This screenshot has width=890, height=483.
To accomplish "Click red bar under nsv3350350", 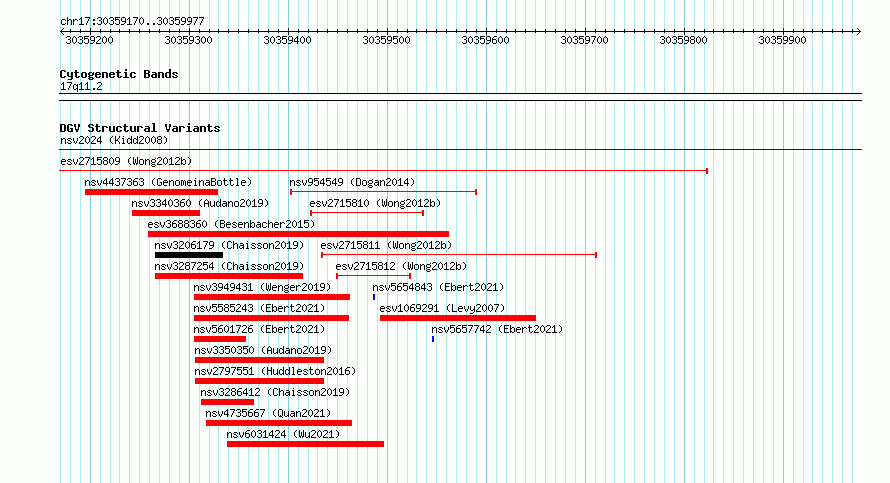I will pyautogui.click(x=259, y=360).
